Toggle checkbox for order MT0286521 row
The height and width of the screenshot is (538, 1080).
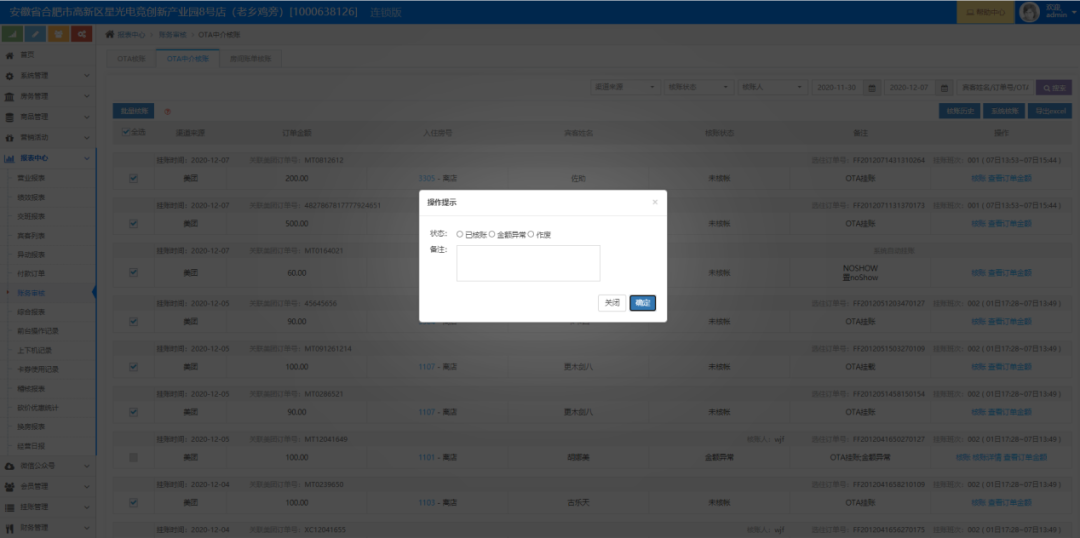(x=134, y=412)
